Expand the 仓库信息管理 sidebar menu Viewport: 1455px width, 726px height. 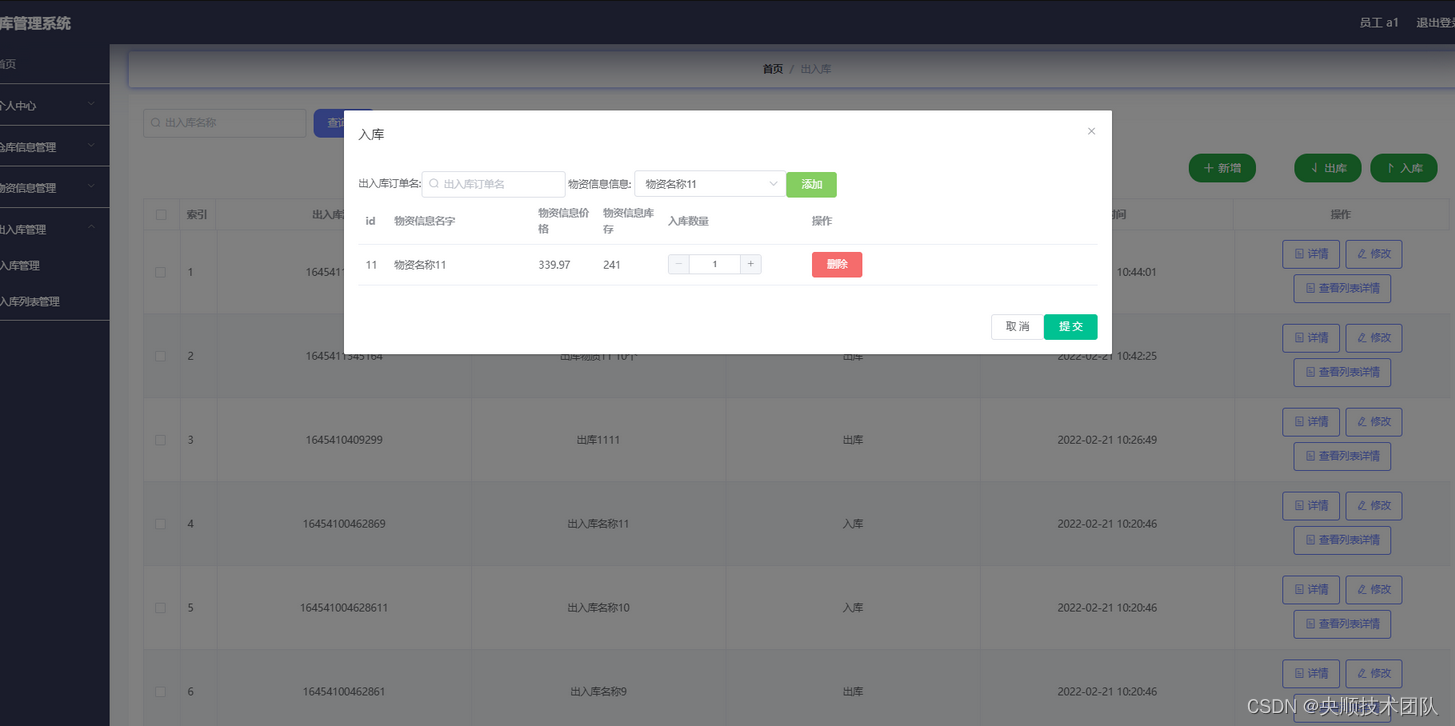[x=54, y=147]
